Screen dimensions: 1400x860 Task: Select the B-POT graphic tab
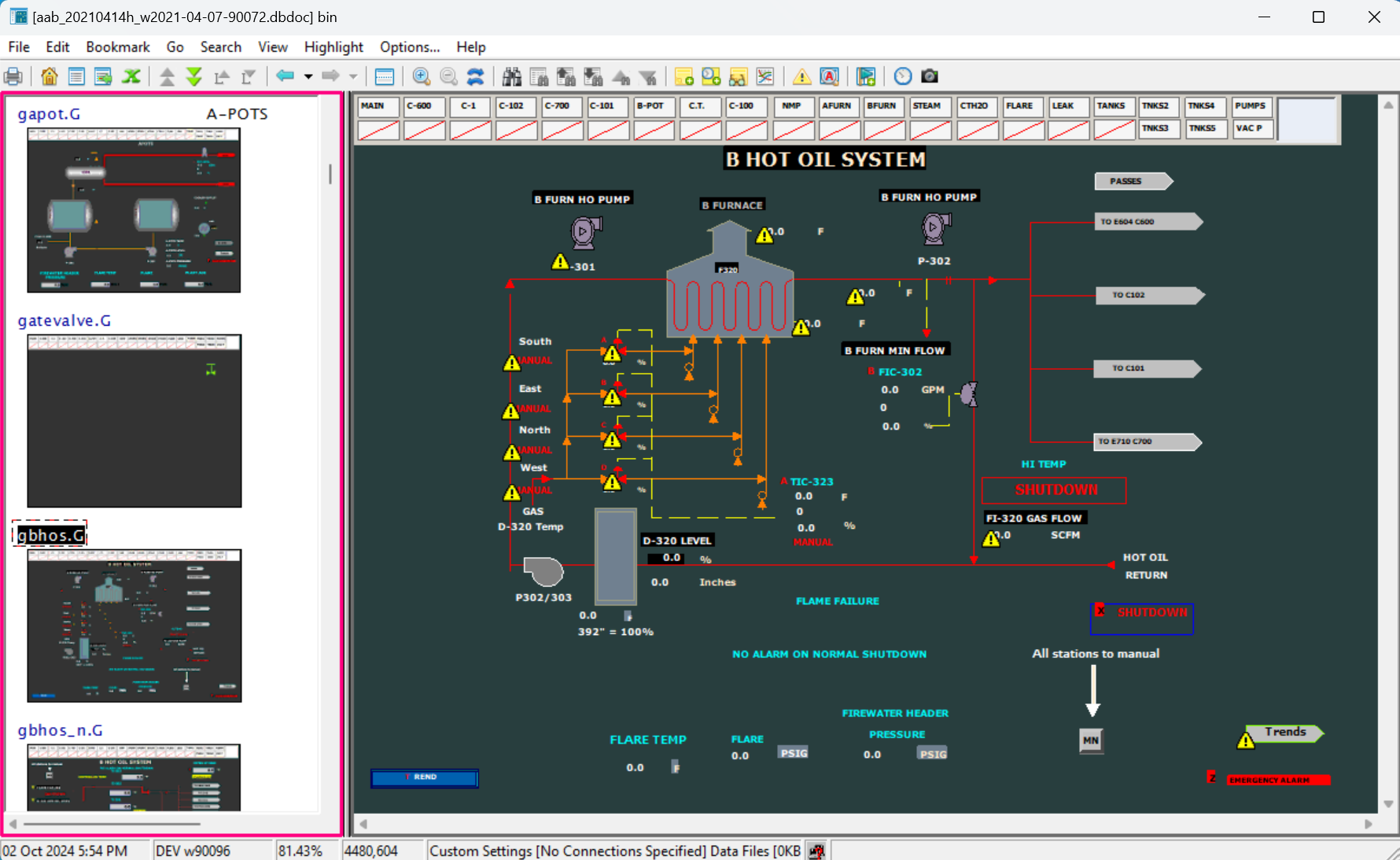(654, 106)
